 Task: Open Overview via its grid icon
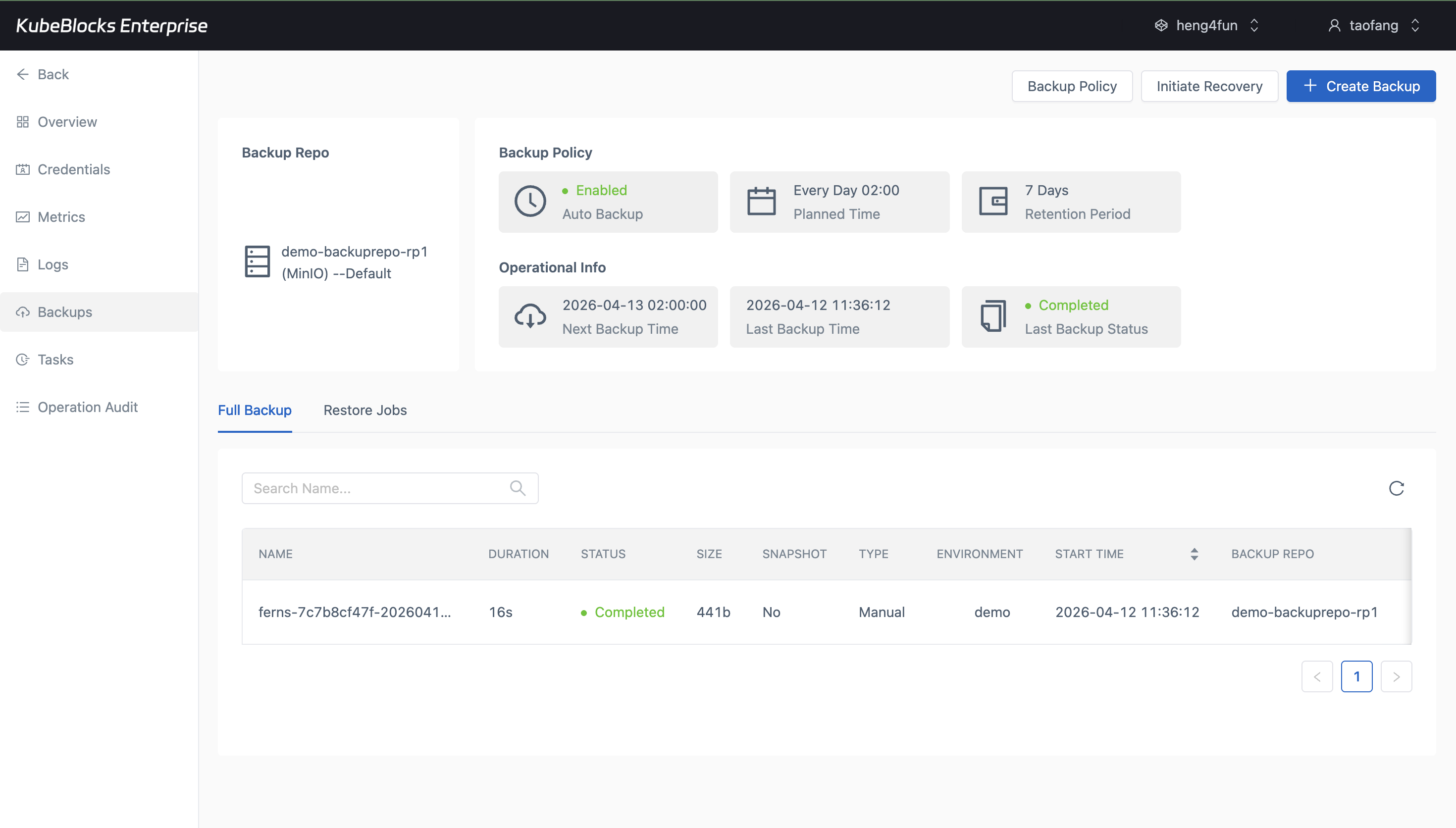tap(22, 122)
